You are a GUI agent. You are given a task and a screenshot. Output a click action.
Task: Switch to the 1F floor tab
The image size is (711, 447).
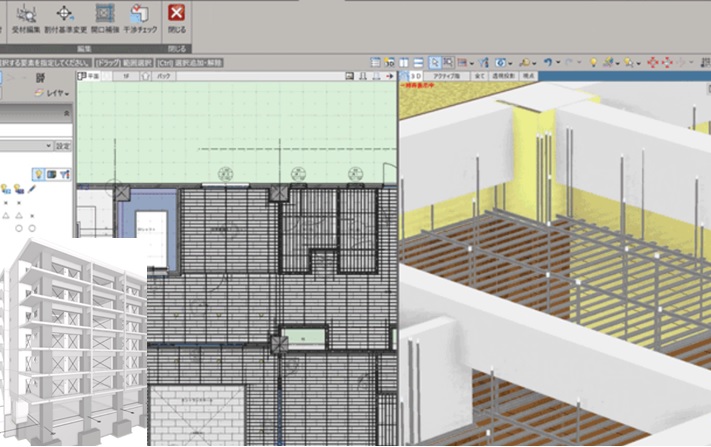pos(128,76)
